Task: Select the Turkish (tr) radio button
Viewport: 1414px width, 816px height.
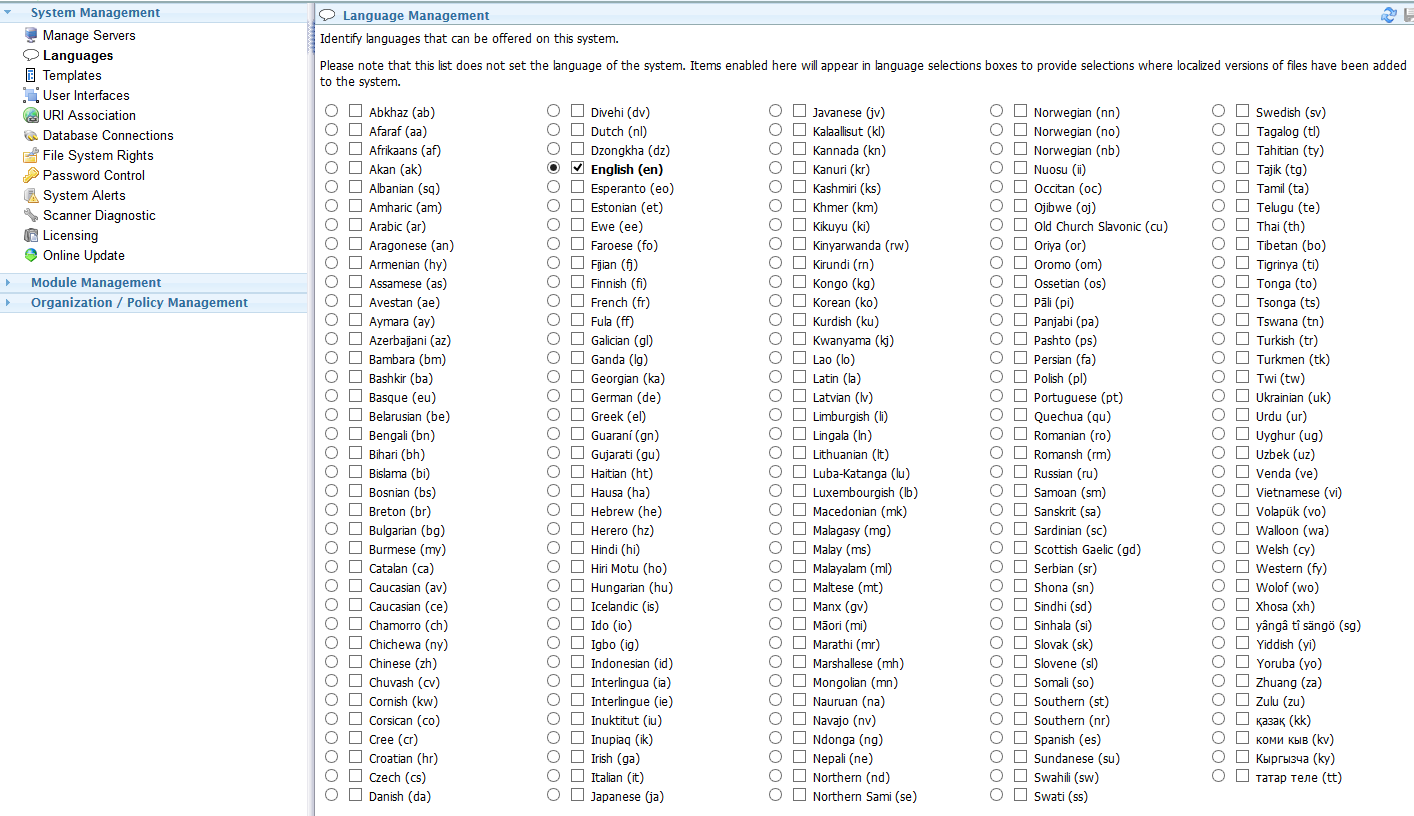Action: click(1218, 339)
